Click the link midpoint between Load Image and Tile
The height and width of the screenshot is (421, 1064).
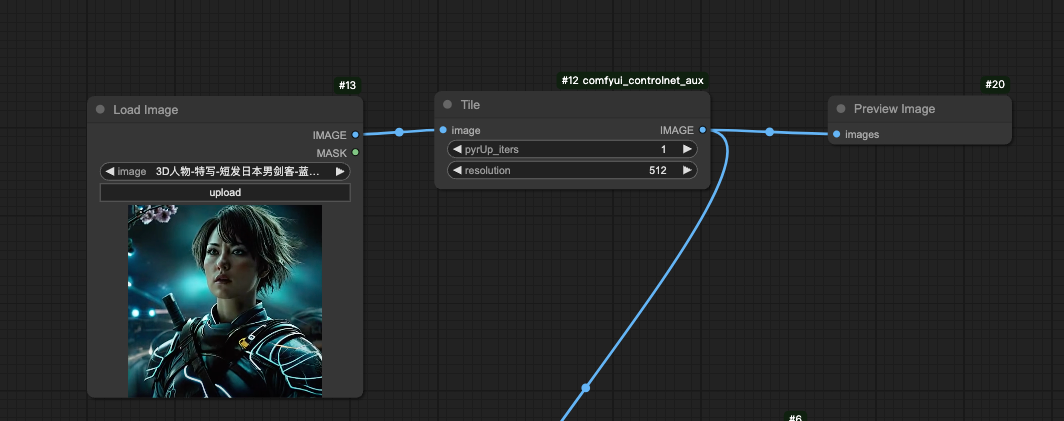[399, 132]
